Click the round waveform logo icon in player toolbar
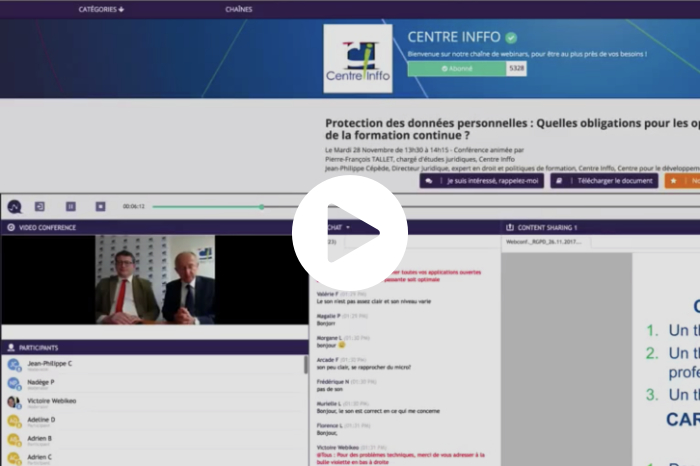Screen dimensions: 700x466 (x=14, y=207)
